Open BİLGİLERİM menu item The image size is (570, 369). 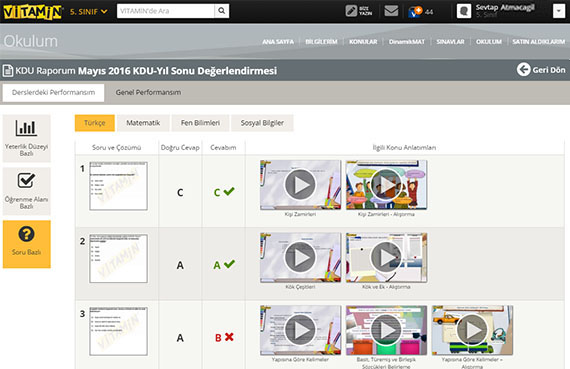321,42
